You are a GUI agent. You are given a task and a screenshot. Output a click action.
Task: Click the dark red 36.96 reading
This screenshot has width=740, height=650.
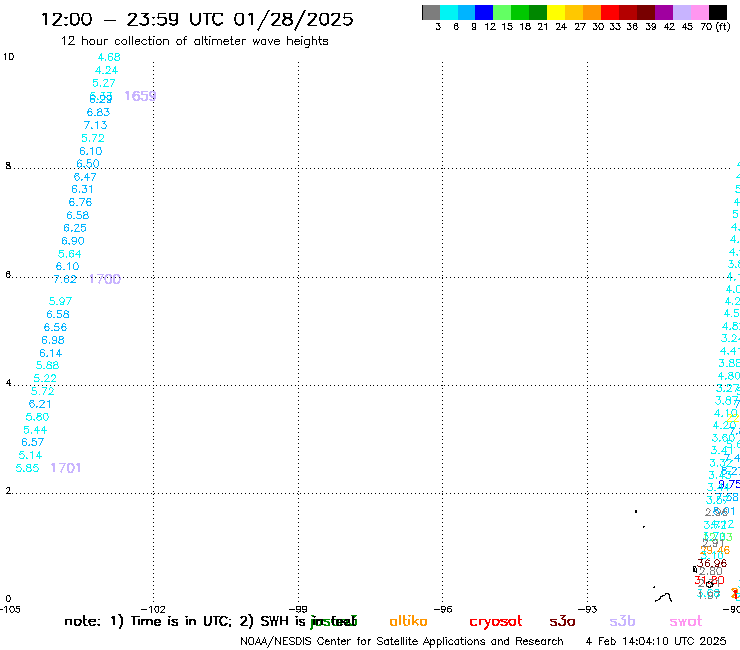click(x=712, y=563)
